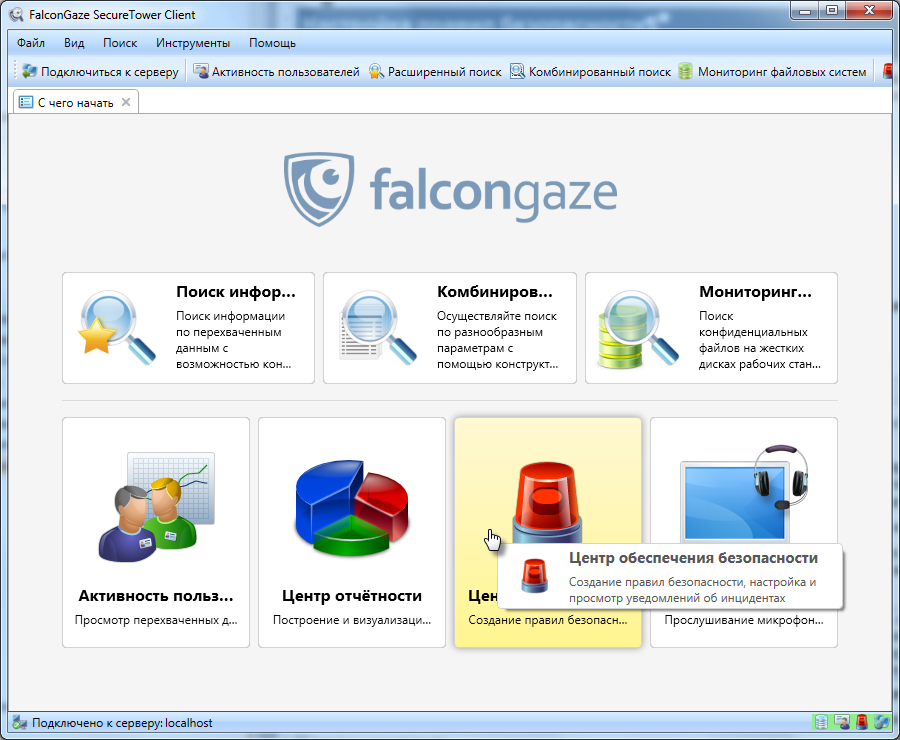
Task: Click the red siren icon in status bar
Action: [862, 722]
